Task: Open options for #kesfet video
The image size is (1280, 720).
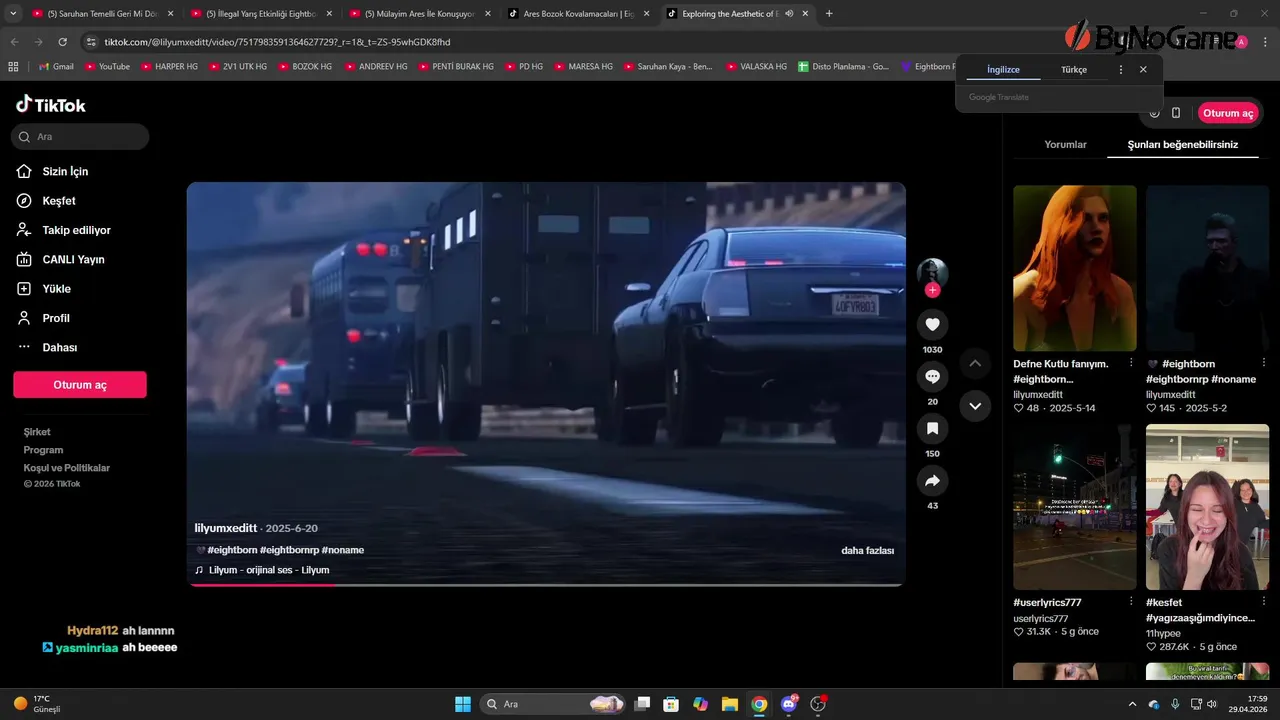Action: [x=1264, y=602]
